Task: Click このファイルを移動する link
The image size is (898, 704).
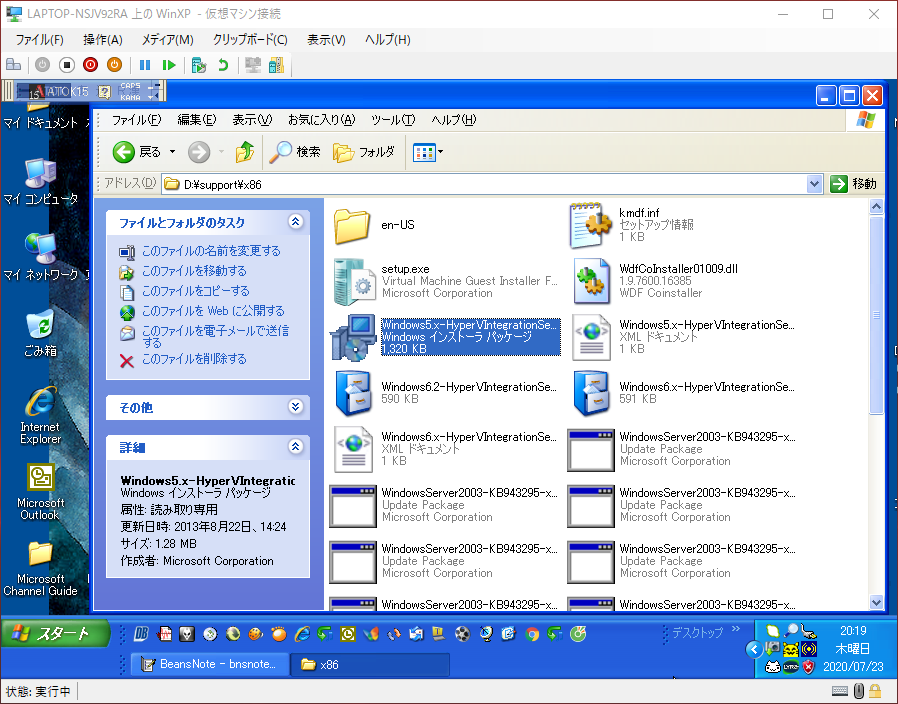Action: coord(194,271)
